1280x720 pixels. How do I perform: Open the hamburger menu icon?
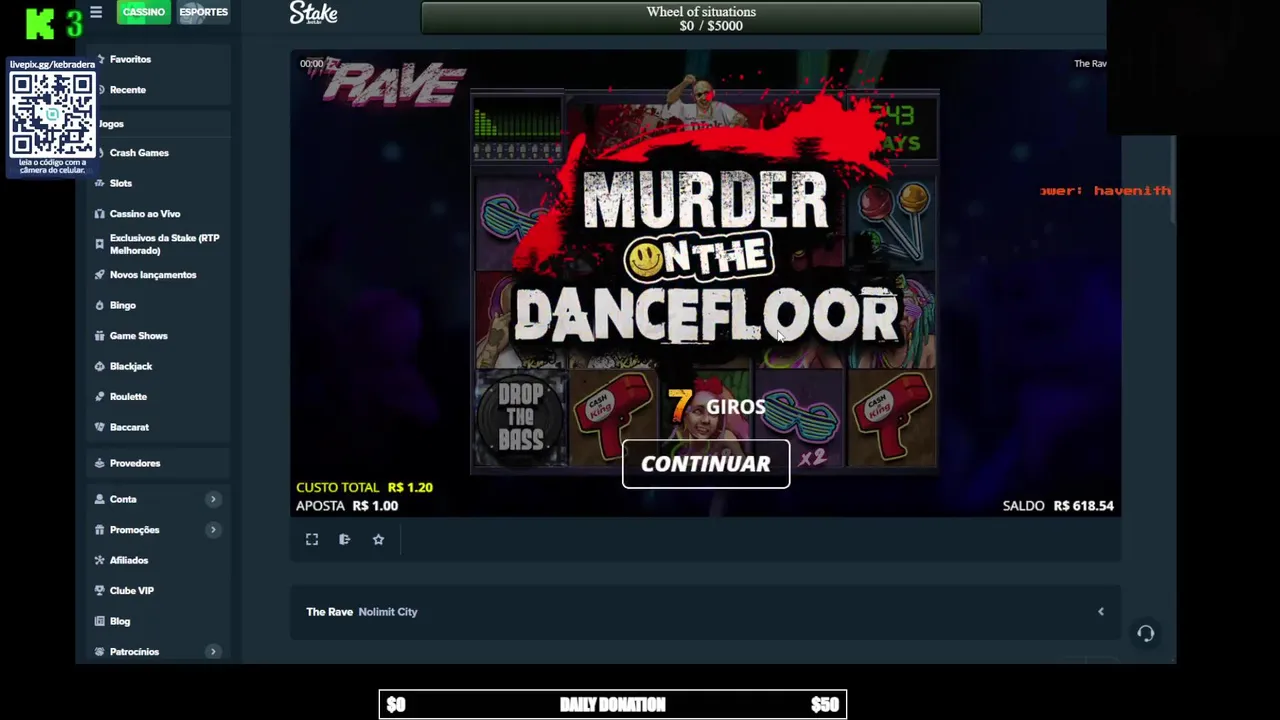[x=96, y=12]
